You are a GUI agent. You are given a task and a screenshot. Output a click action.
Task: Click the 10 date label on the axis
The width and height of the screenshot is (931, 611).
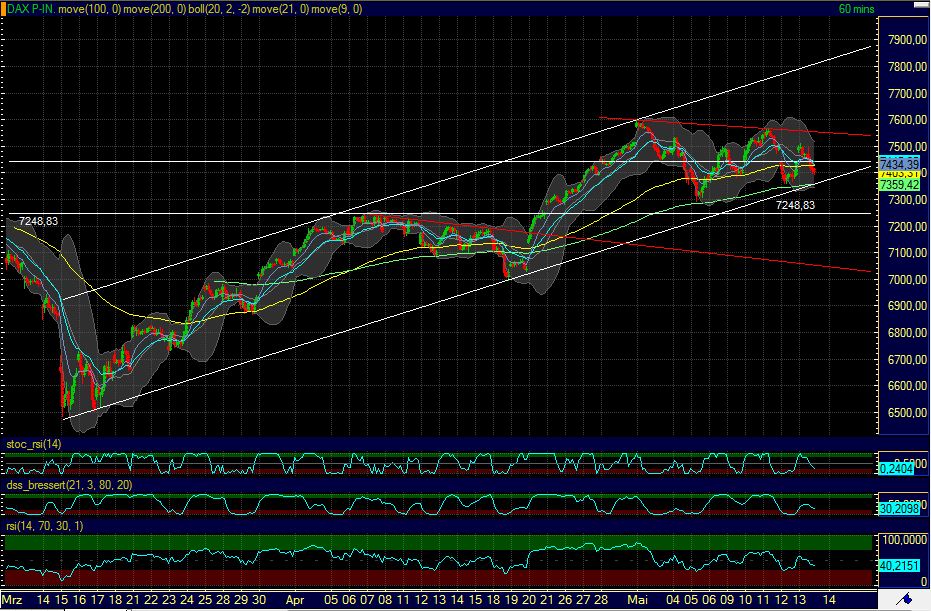click(745, 600)
